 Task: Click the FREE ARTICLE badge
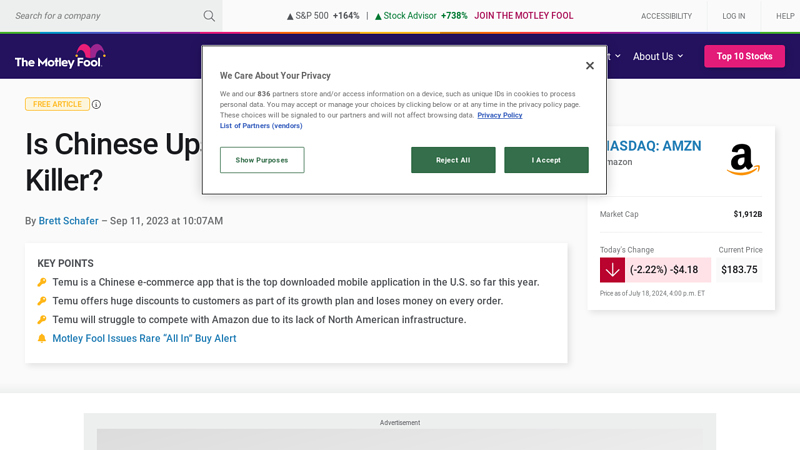click(57, 104)
